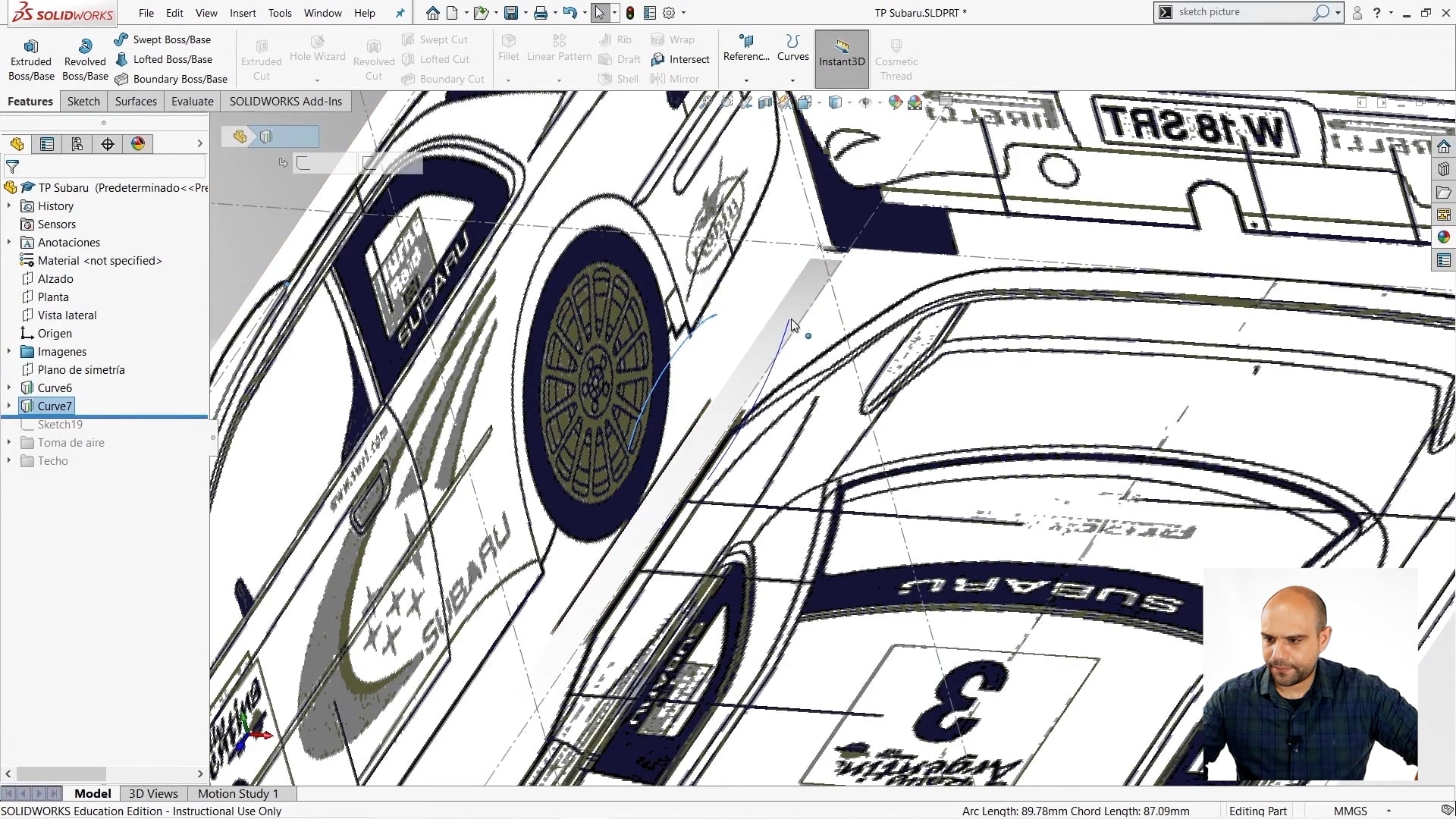The image size is (1456, 819).
Task: Click the search commands input field
Action: click(1244, 12)
